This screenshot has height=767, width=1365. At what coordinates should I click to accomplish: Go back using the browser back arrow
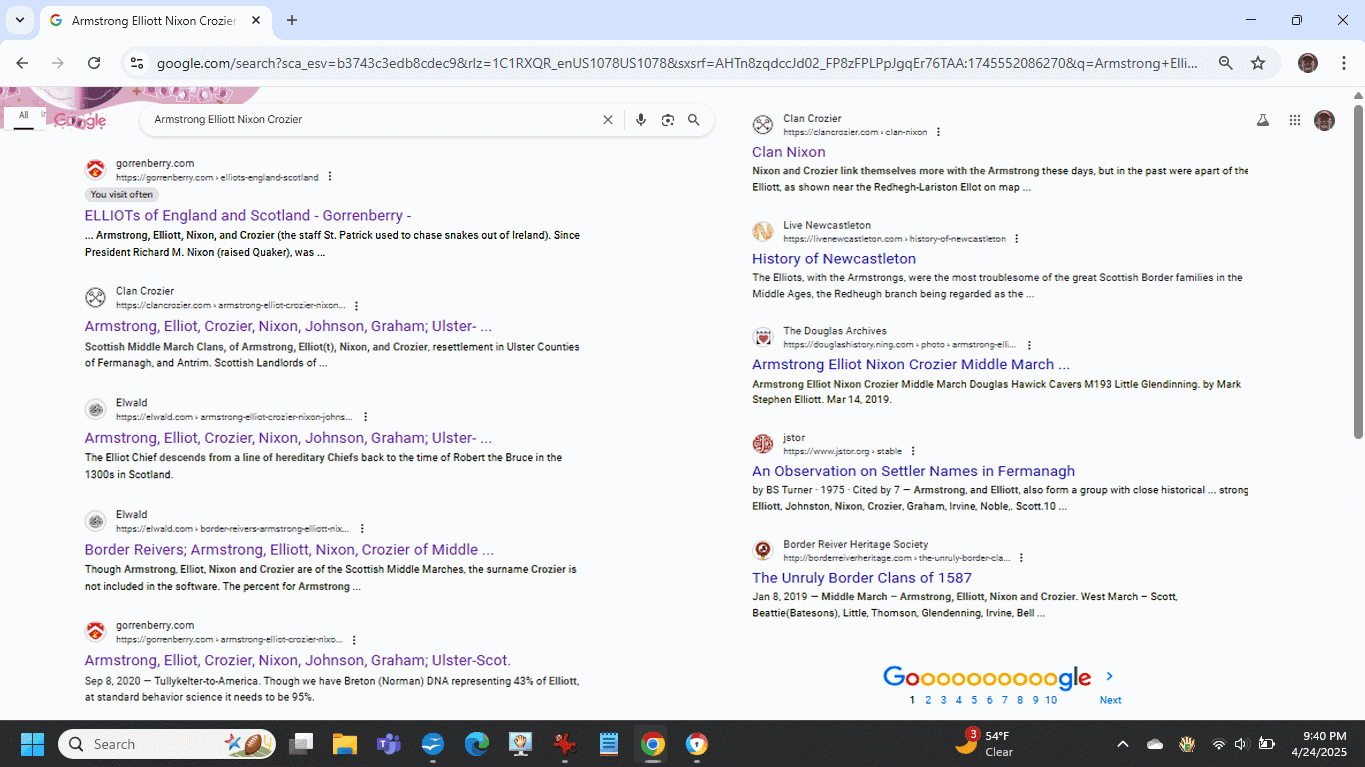[22, 63]
